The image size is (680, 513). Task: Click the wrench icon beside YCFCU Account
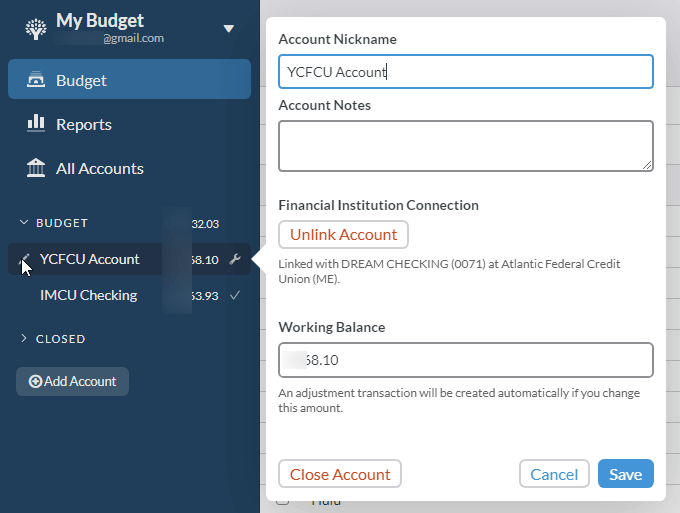pos(235,260)
